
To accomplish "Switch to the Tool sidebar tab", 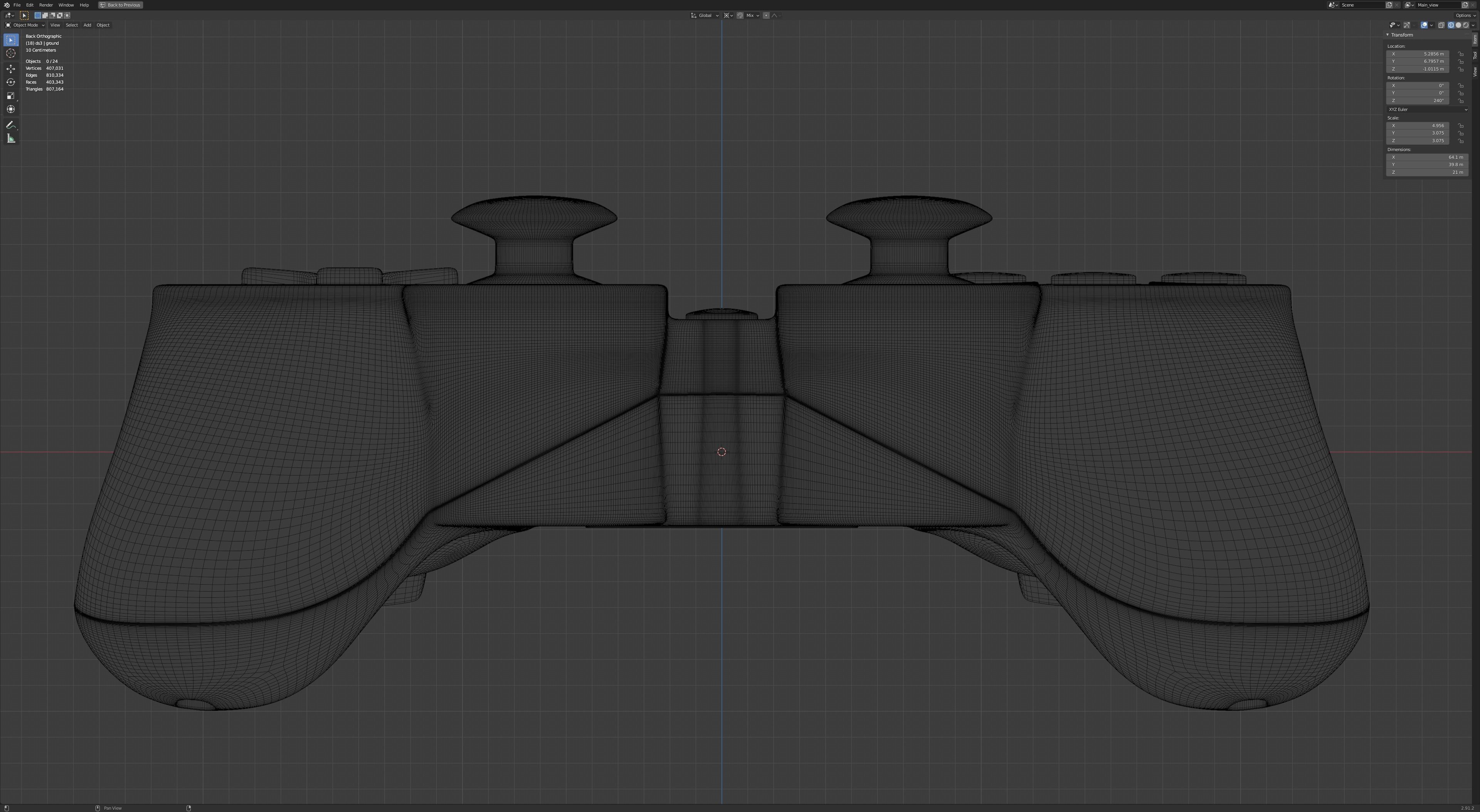I will (x=1474, y=55).
